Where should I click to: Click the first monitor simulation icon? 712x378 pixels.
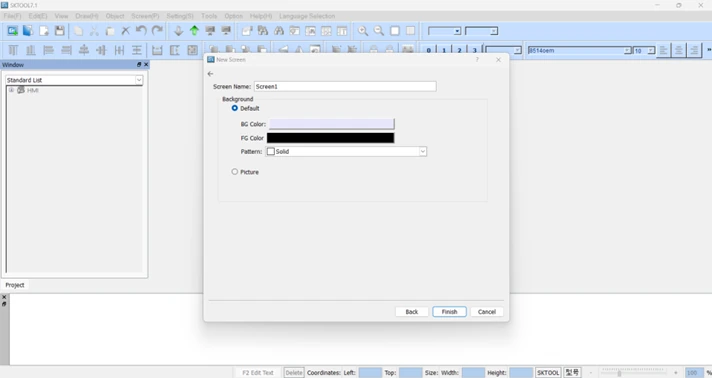pos(210,31)
